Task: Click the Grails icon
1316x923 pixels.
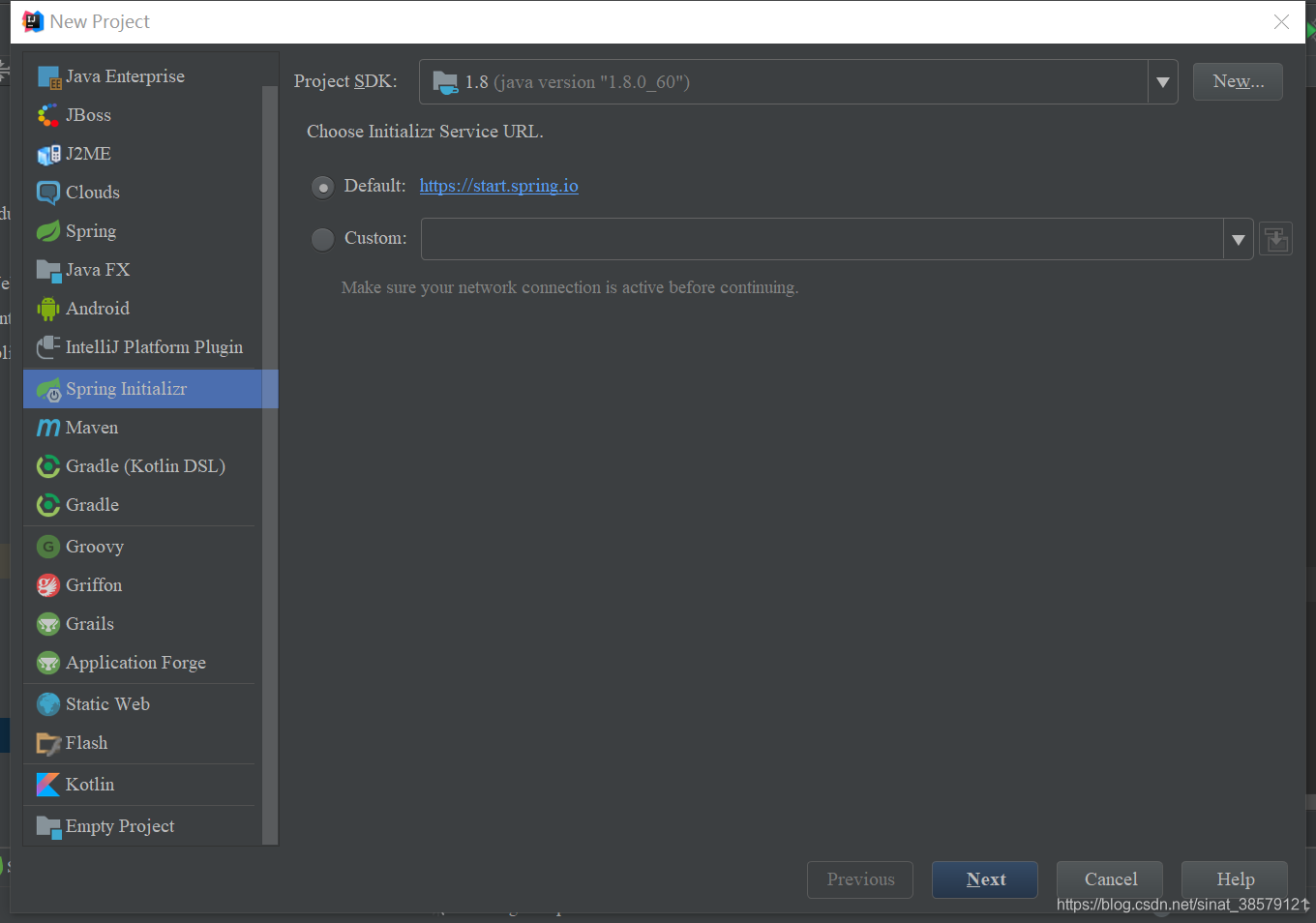Action: pyautogui.click(x=48, y=624)
